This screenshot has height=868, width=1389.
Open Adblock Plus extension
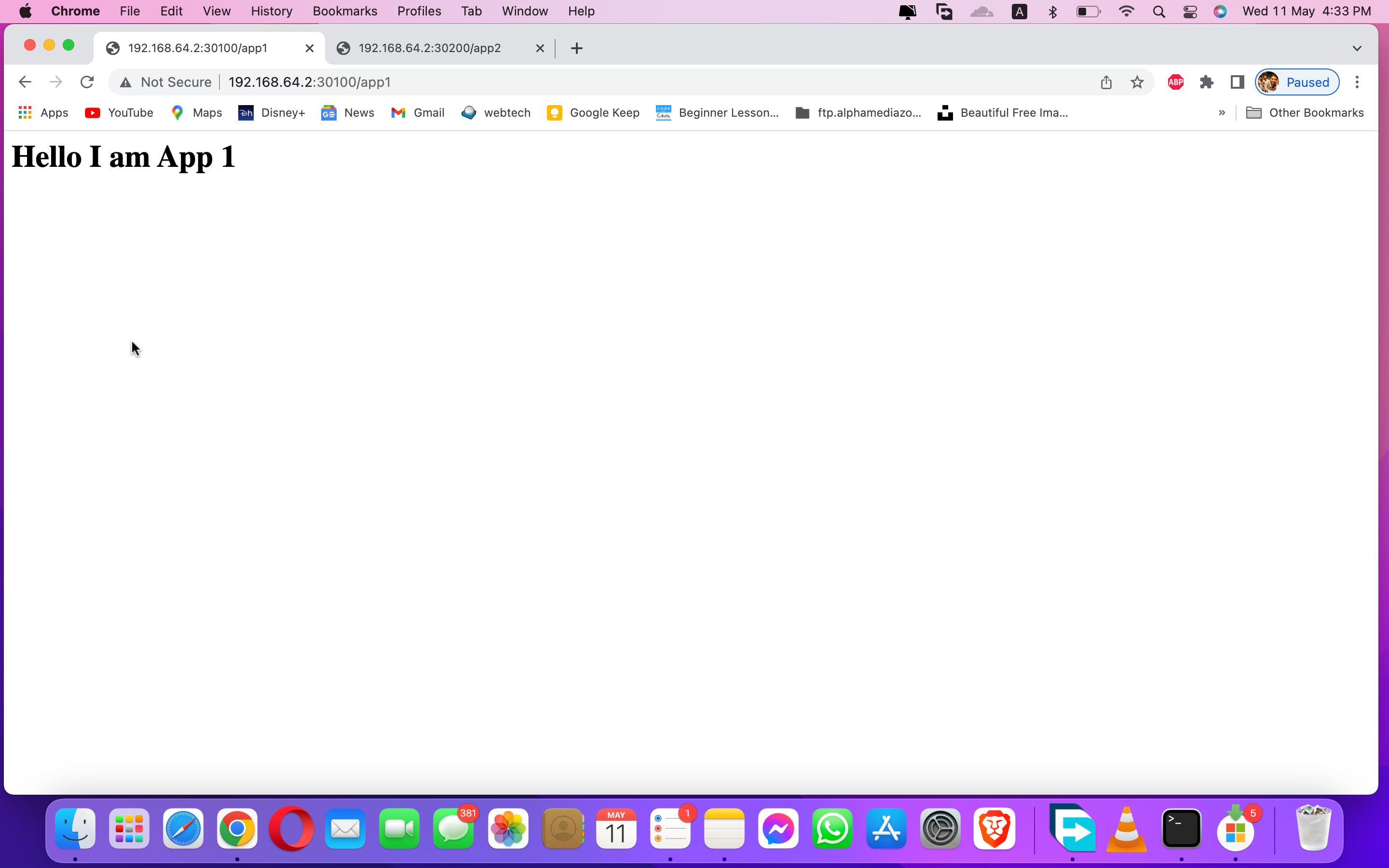pos(1175,82)
